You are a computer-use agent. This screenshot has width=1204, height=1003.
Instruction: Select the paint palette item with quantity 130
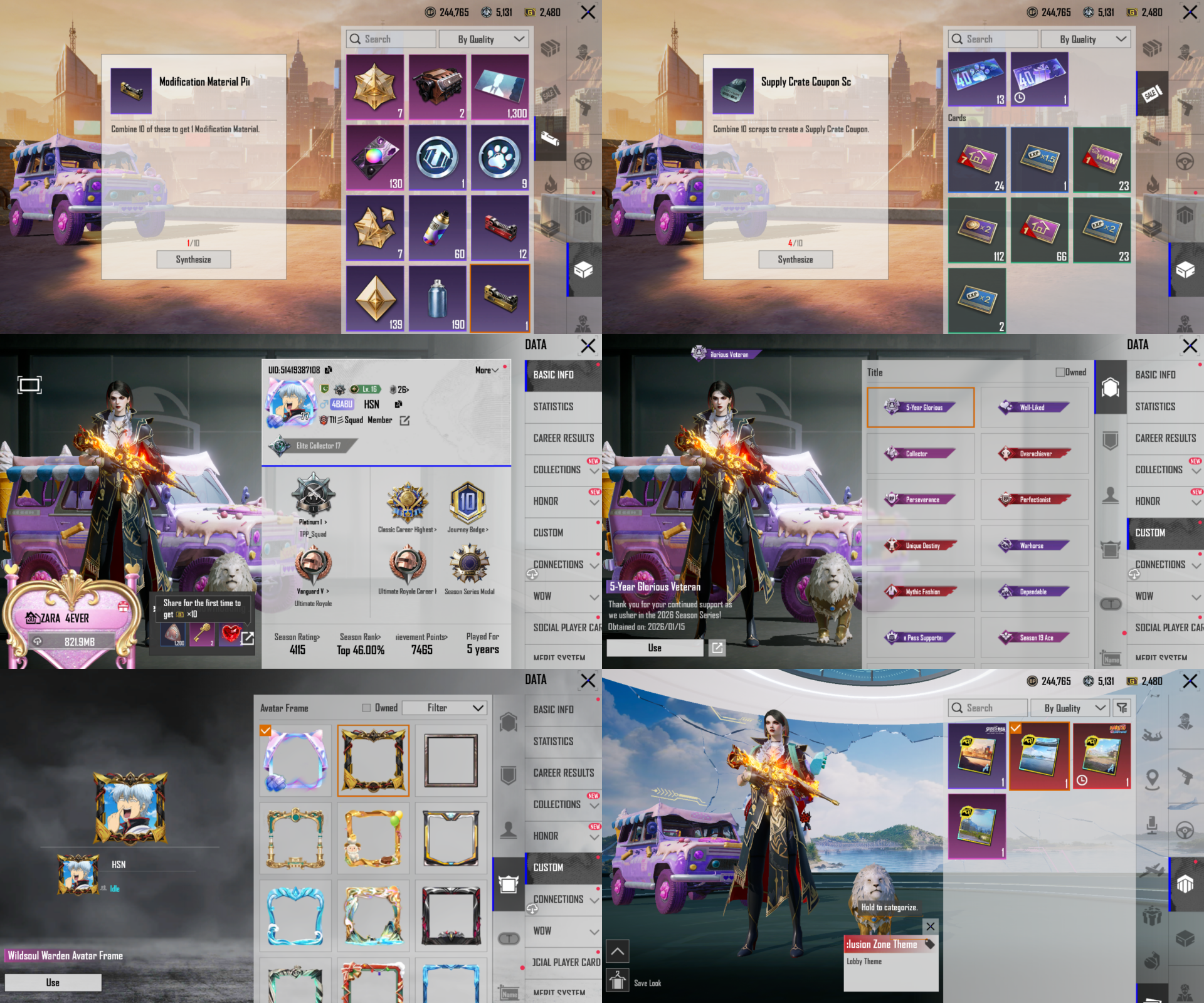[375, 157]
